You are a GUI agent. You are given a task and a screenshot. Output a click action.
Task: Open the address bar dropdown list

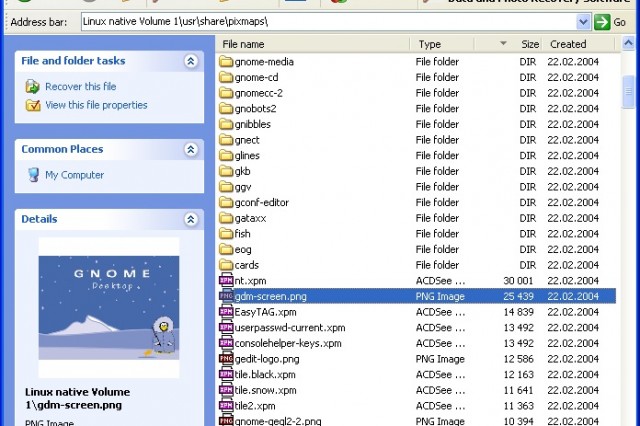coord(584,21)
